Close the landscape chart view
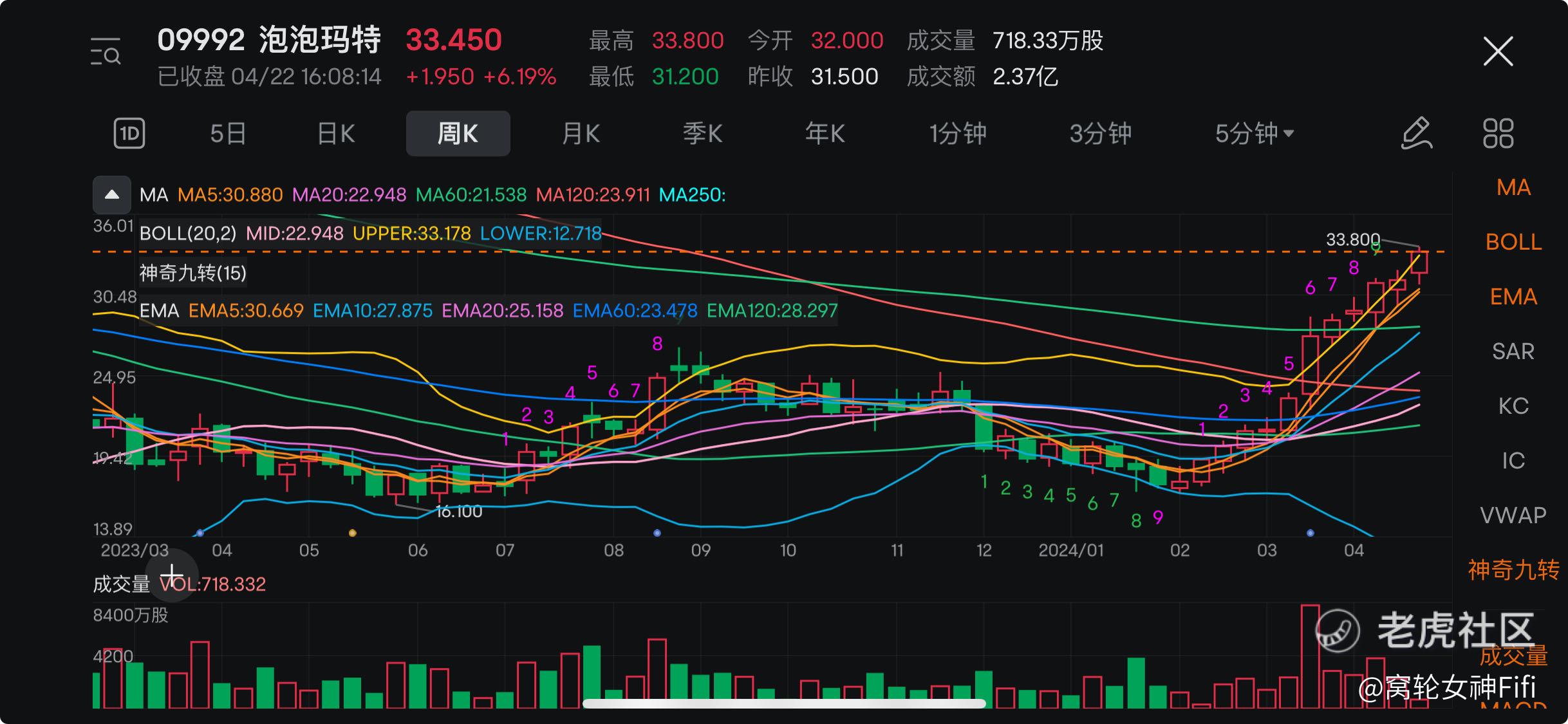The height and width of the screenshot is (724, 1568). click(1498, 51)
